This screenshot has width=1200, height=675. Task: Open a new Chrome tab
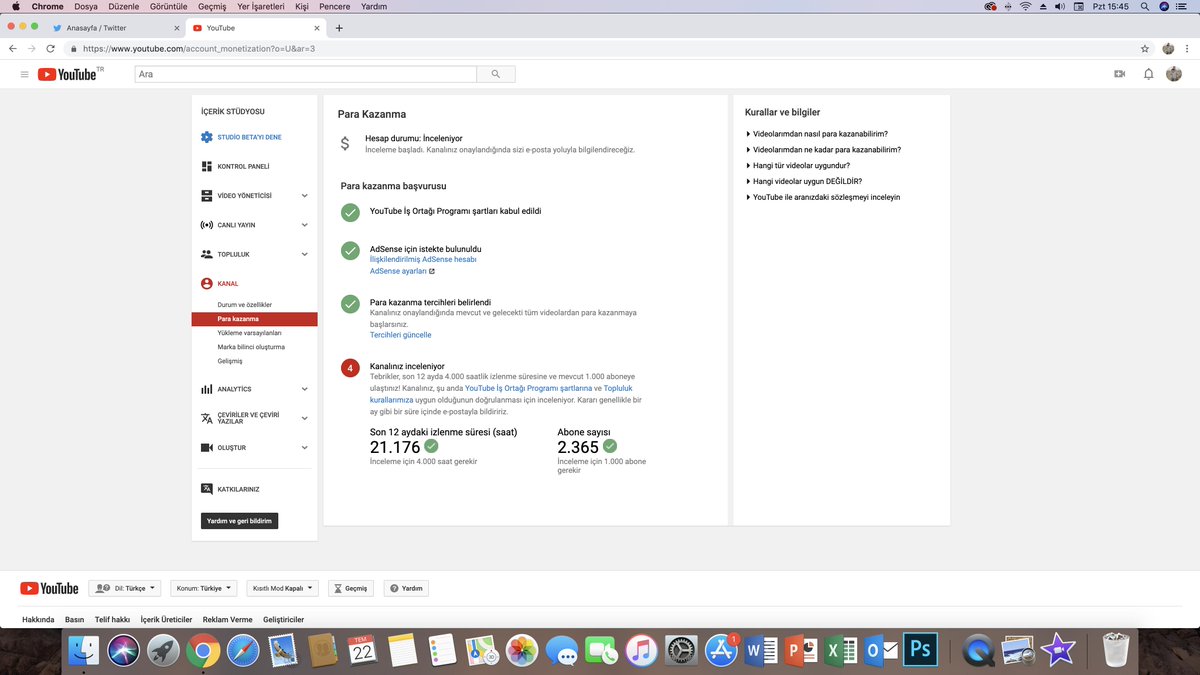[339, 28]
